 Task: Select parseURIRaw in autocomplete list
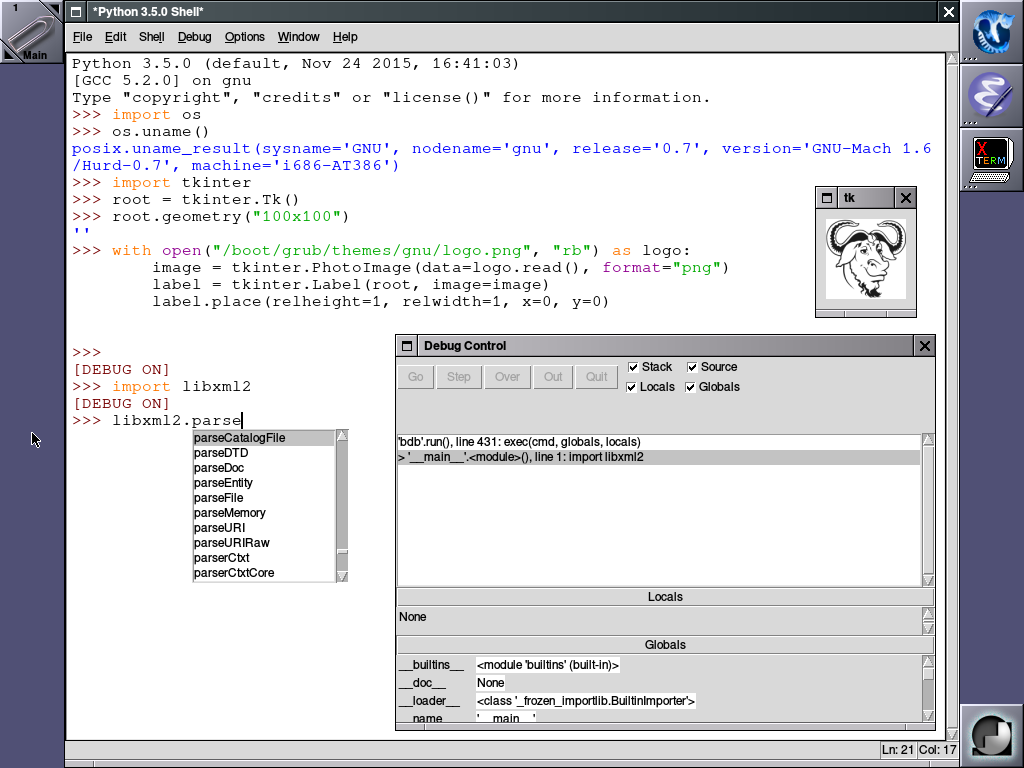coord(263,543)
